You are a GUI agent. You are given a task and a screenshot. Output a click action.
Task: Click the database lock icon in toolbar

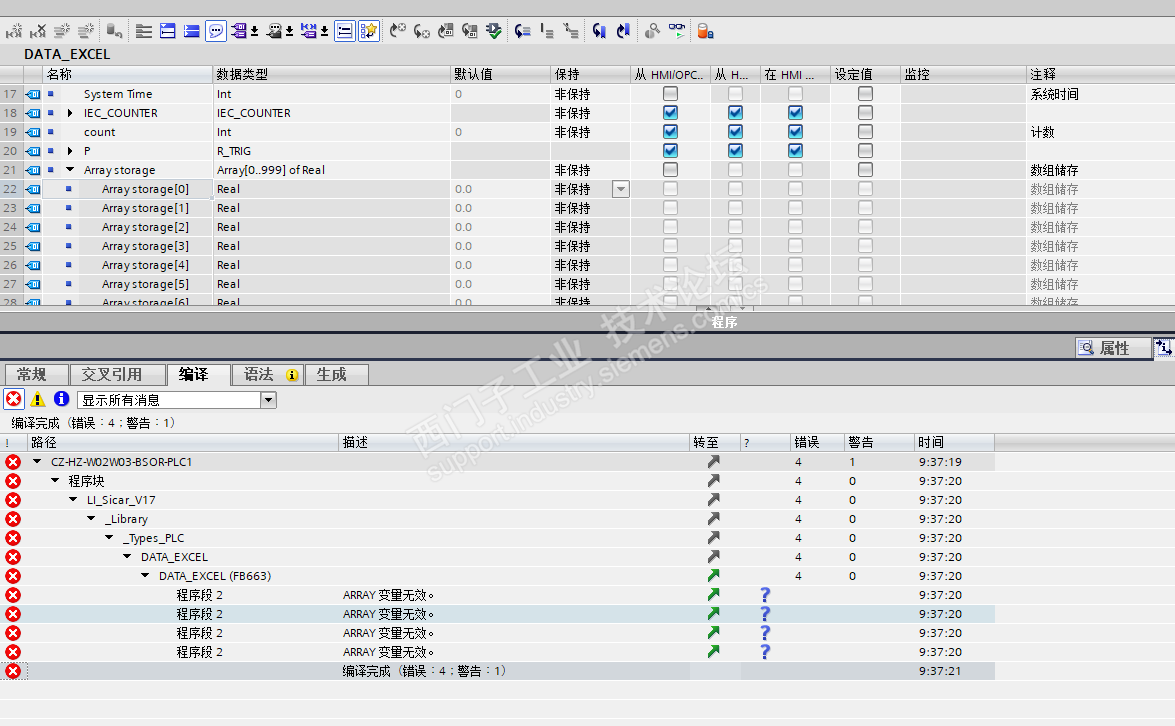pyautogui.click(x=705, y=31)
